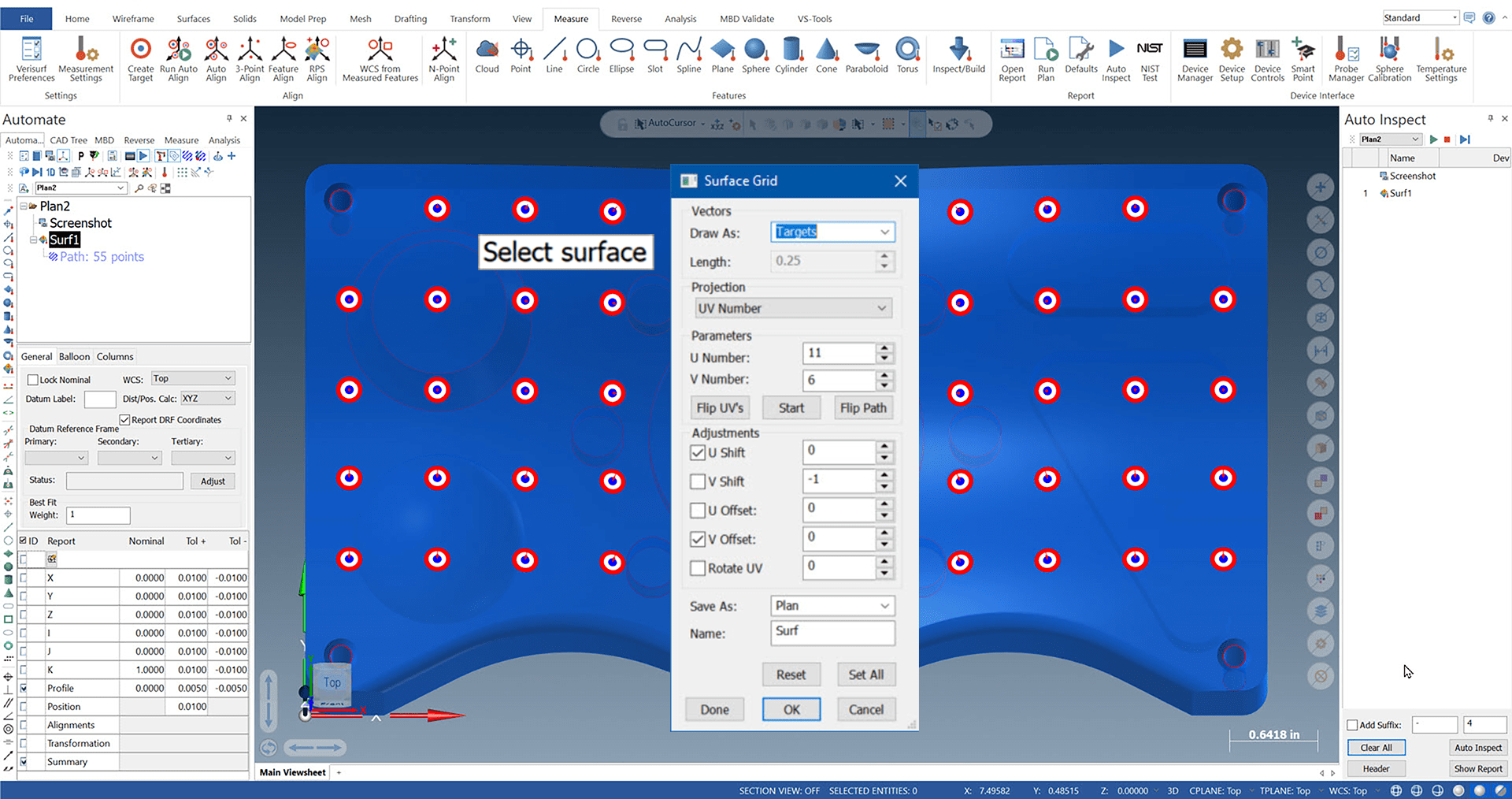Viewport: 1512px width, 799px height.
Task: Open Measurement Settings tool
Action: pyautogui.click(x=86, y=59)
